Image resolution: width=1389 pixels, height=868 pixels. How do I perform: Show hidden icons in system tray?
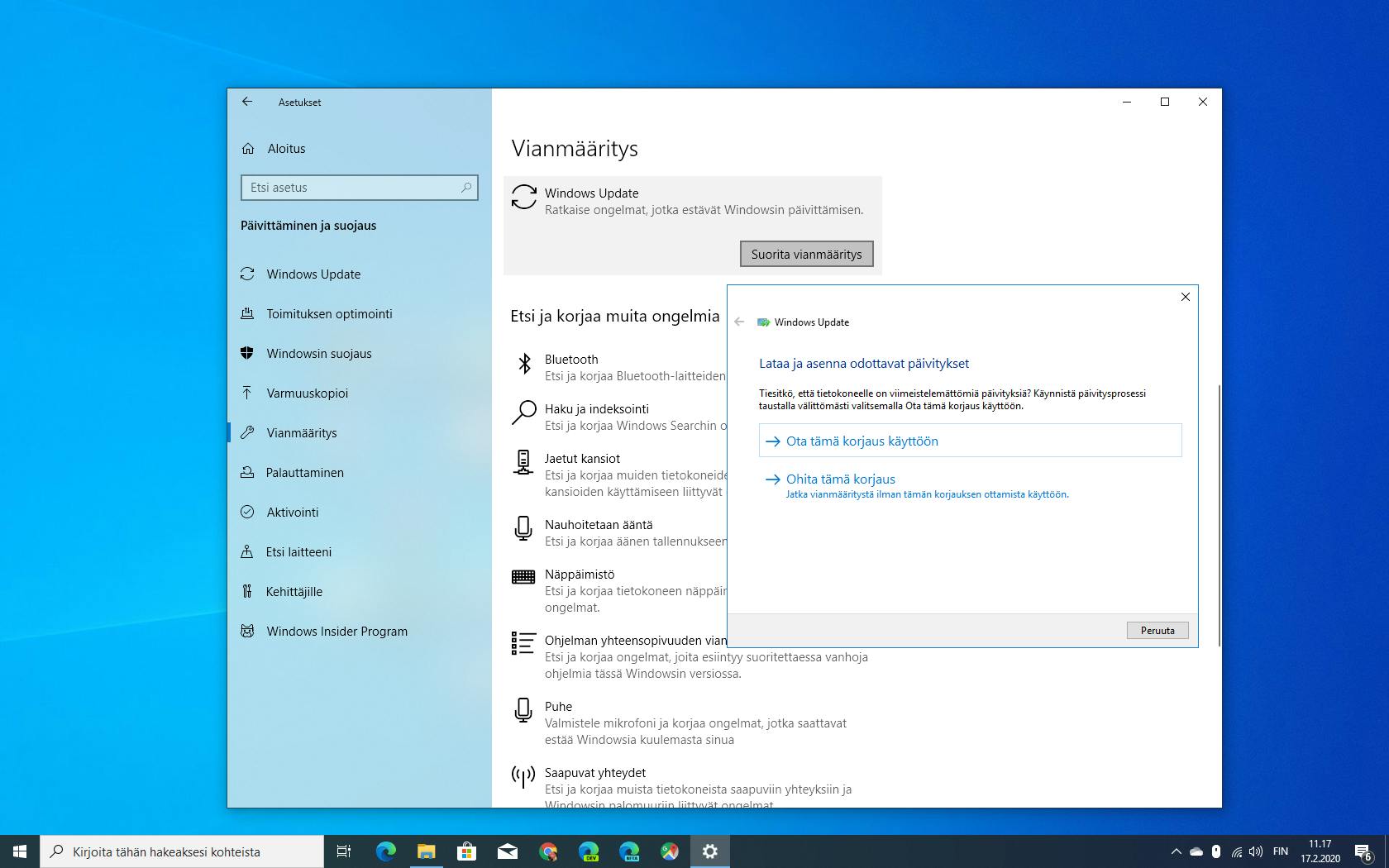click(x=1176, y=851)
